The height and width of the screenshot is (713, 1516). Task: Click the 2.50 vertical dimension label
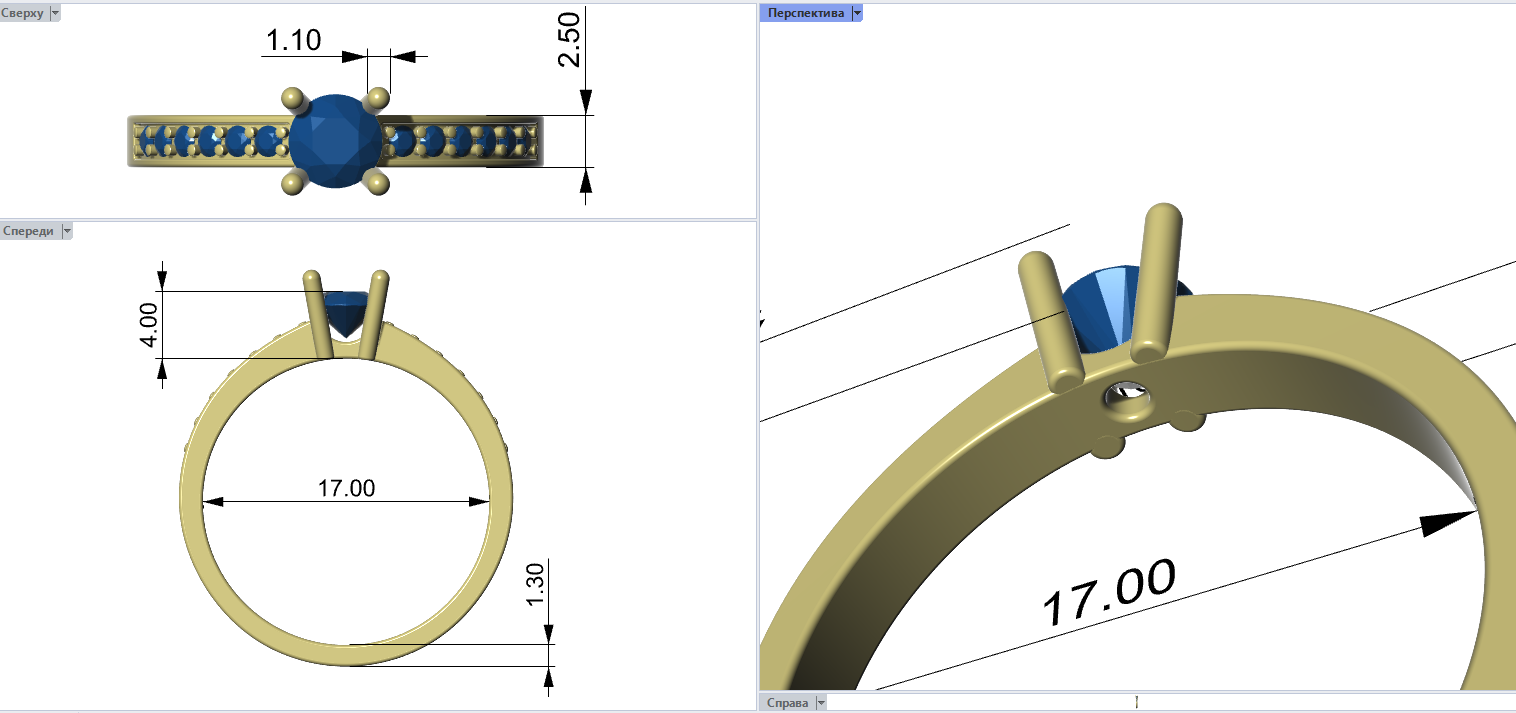tap(568, 40)
